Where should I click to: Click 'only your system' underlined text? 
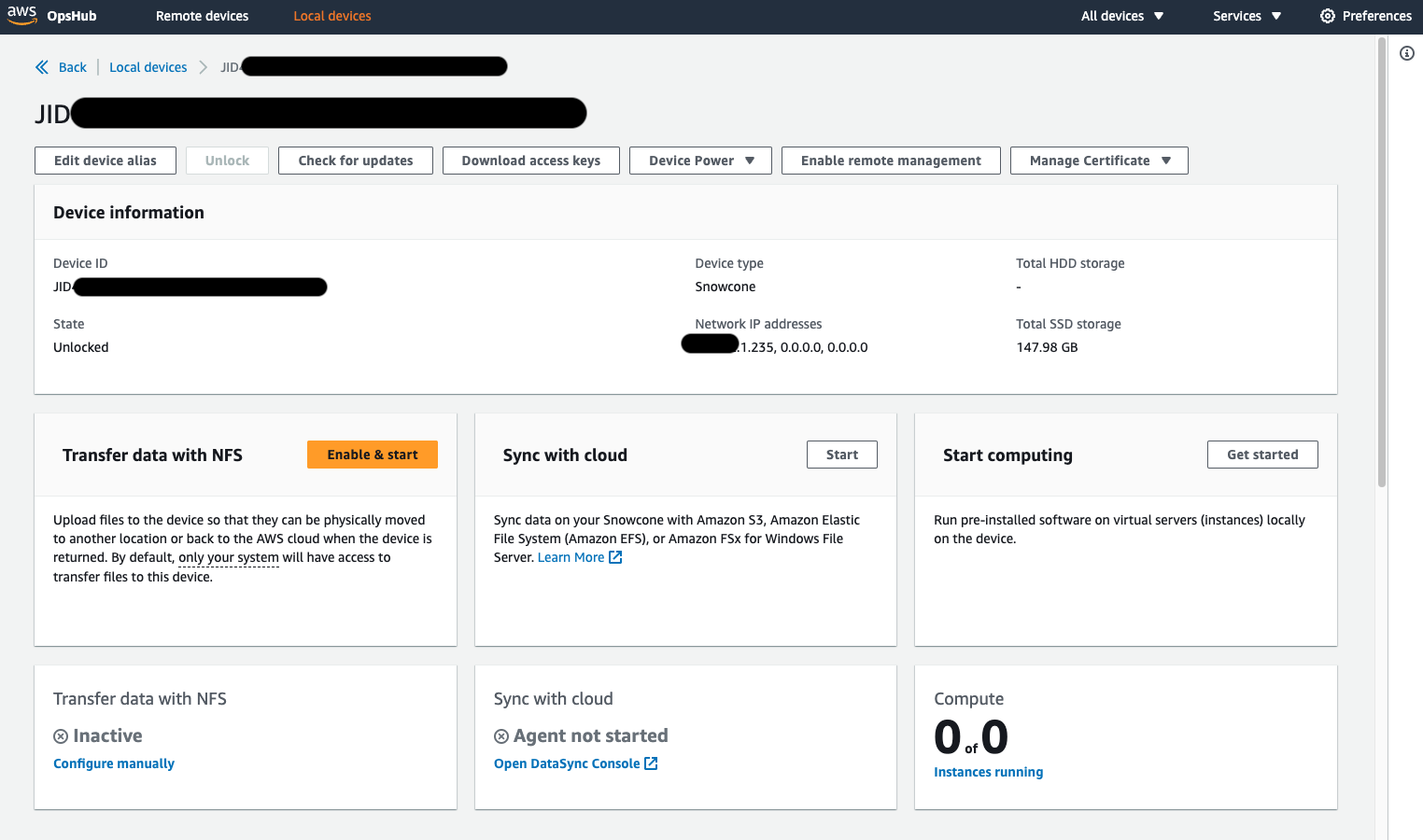click(x=229, y=557)
